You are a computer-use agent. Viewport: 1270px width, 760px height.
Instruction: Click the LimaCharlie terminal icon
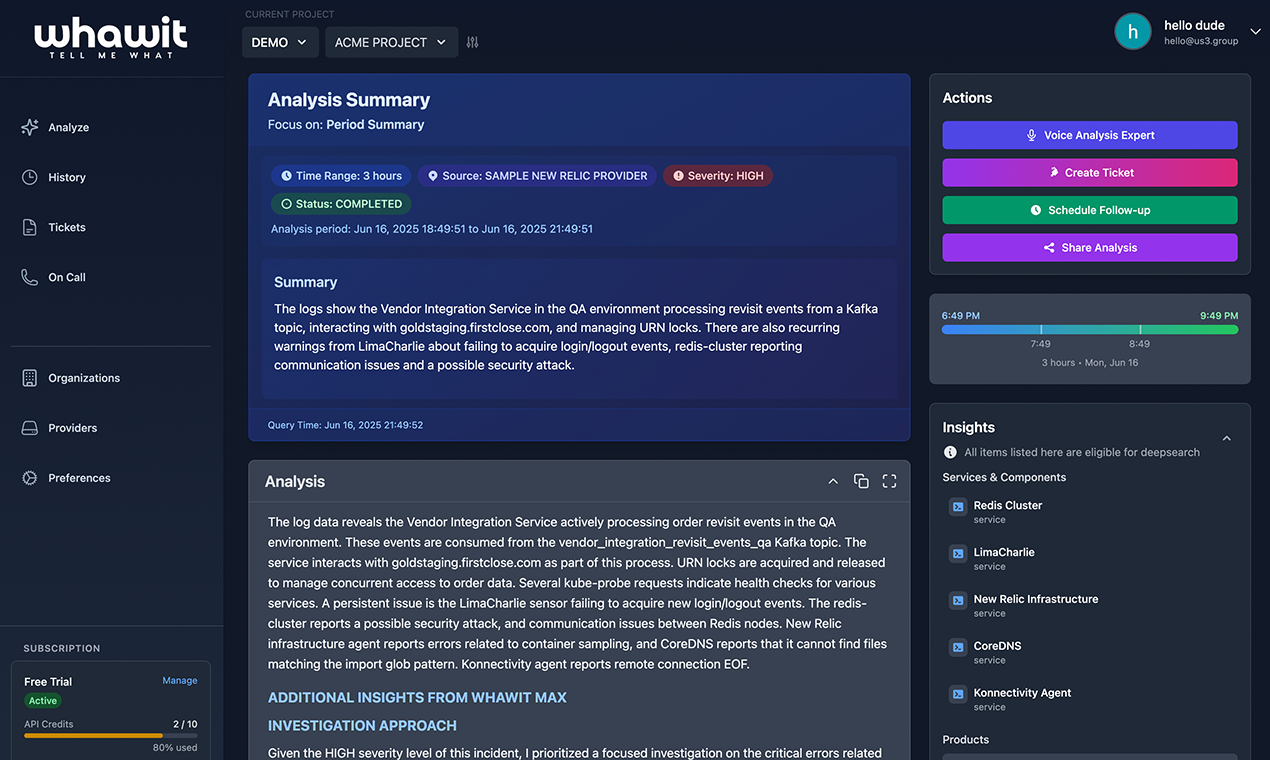click(x=958, y=554)
